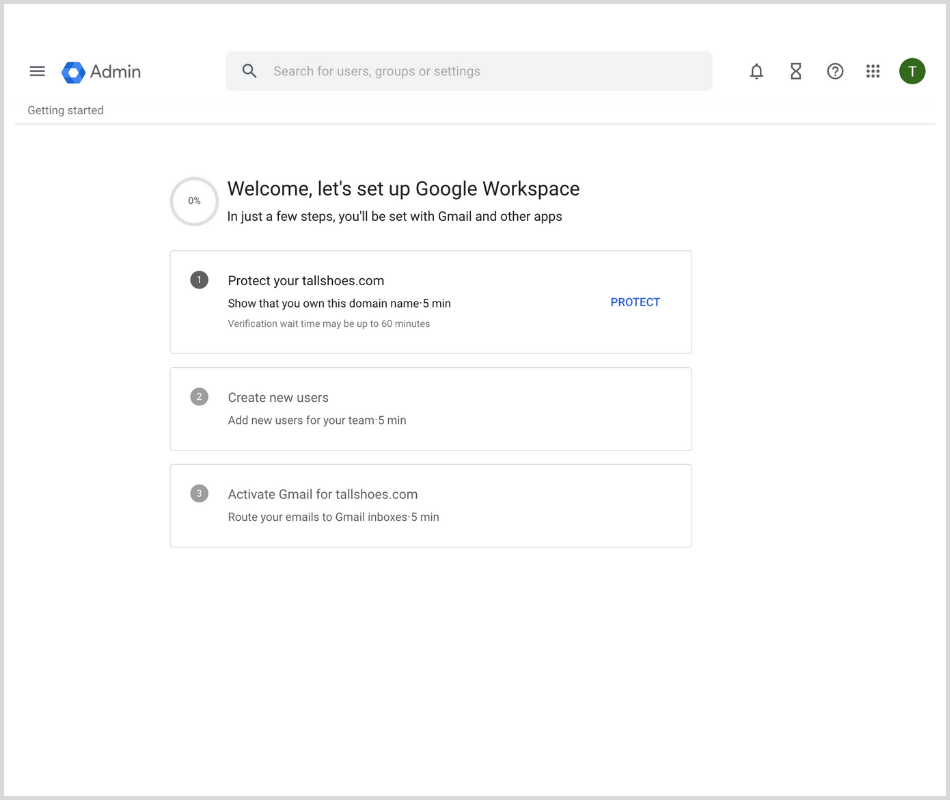Click the Getting started breadcrumb

click(65, 110)
